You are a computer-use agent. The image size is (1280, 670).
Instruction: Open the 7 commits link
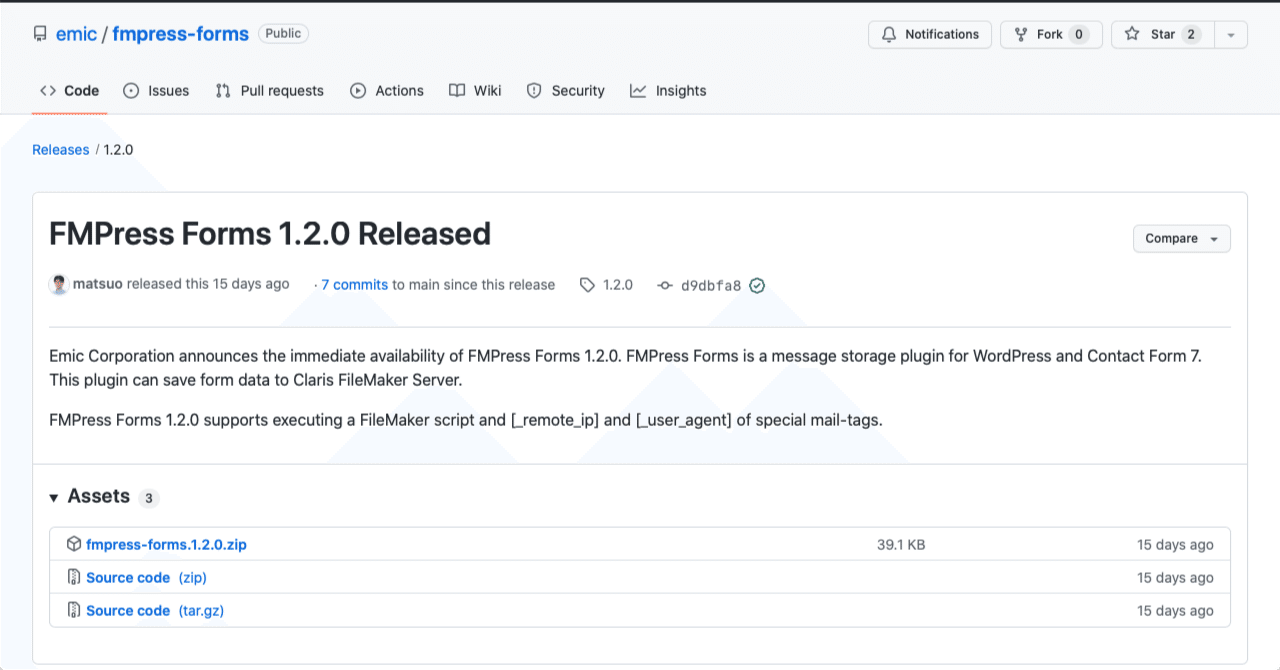352,284
